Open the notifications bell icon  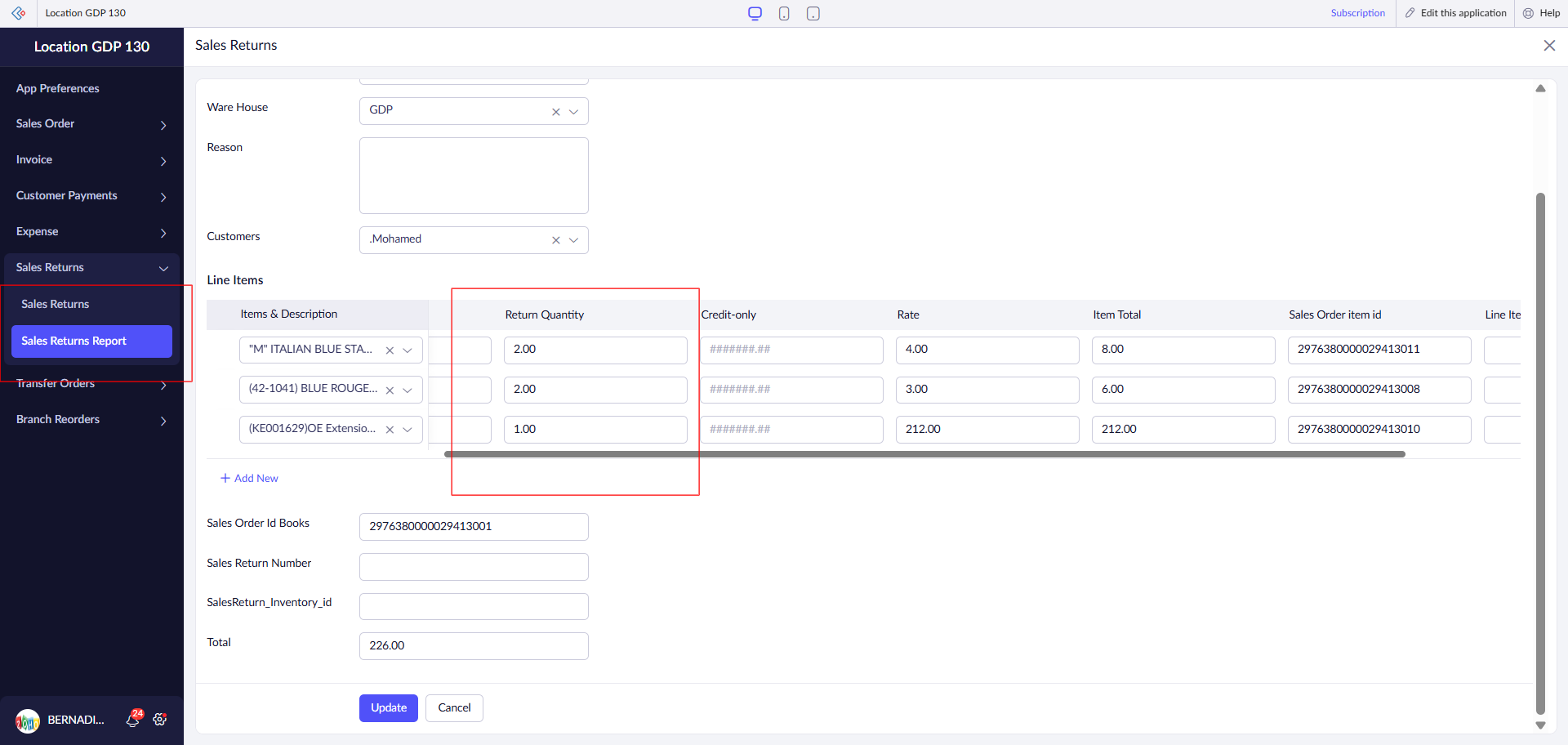click(133, 719)
